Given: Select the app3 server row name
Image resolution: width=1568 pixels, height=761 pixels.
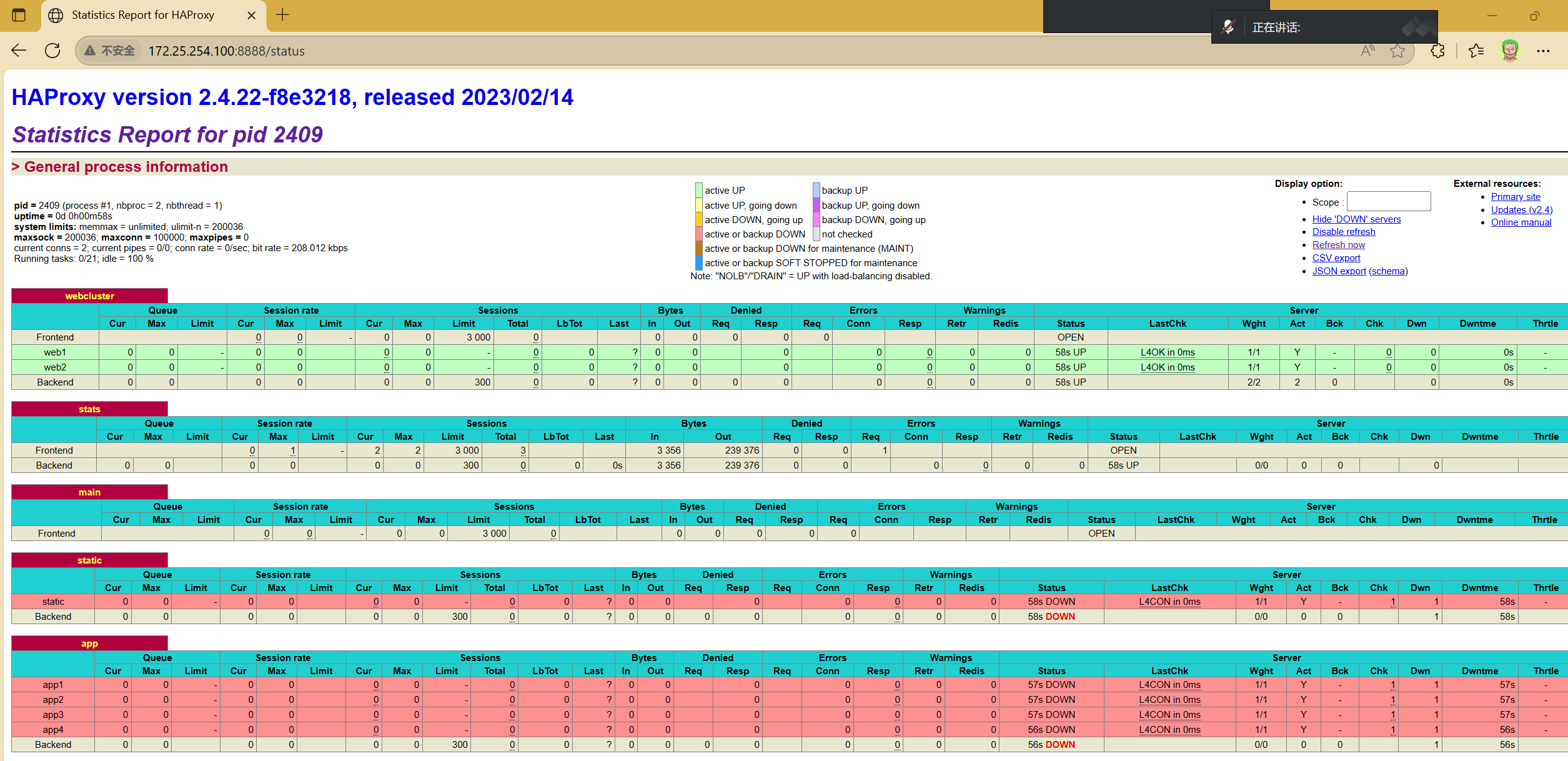Looking at the screenshot, I should 53,715.
